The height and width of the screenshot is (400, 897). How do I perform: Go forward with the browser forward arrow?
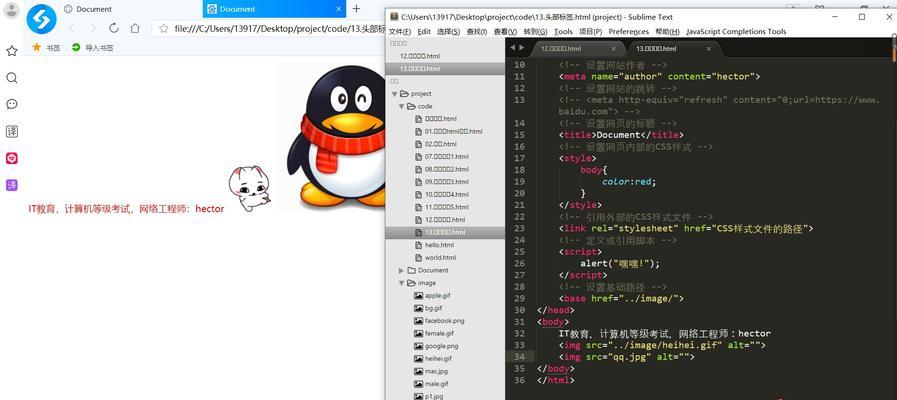(x=92, y=28)
